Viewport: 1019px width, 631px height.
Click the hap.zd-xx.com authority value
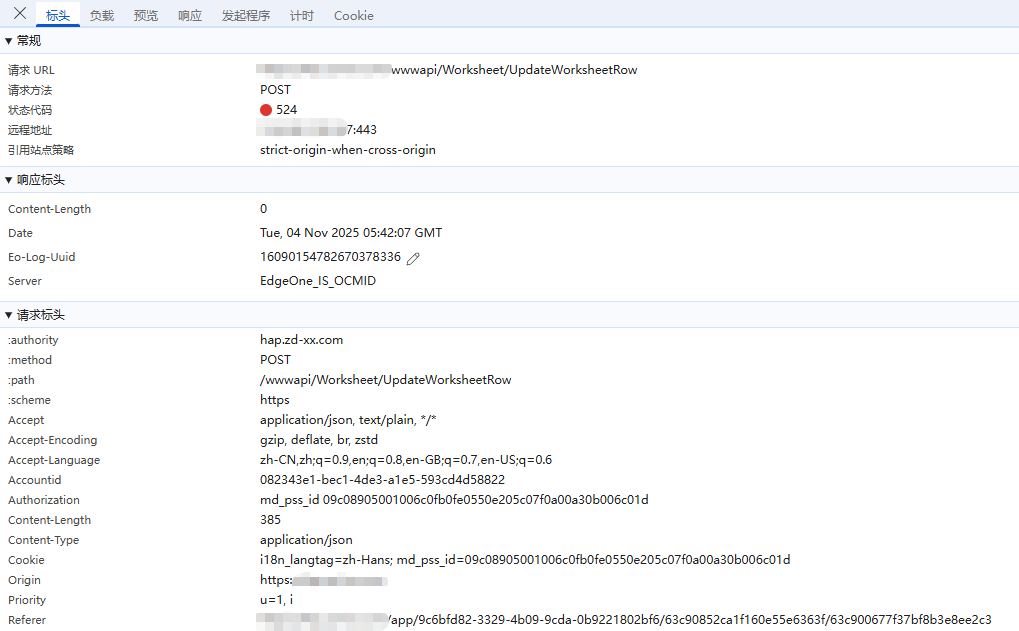(x=301, y=340)
